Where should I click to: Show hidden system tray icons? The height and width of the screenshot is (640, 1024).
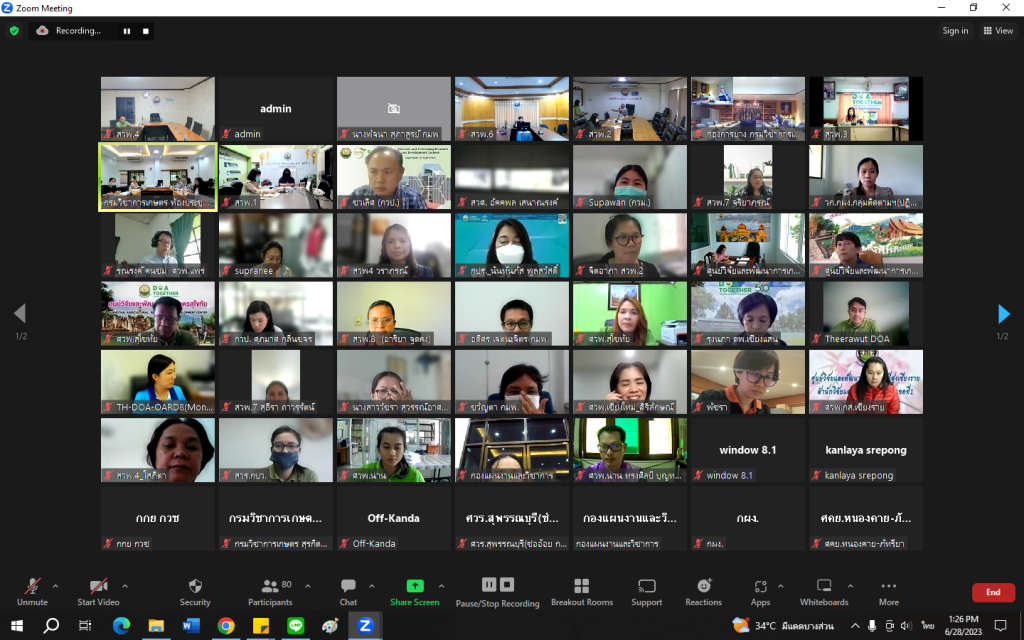pyautogui.click(x=855, y=626)
